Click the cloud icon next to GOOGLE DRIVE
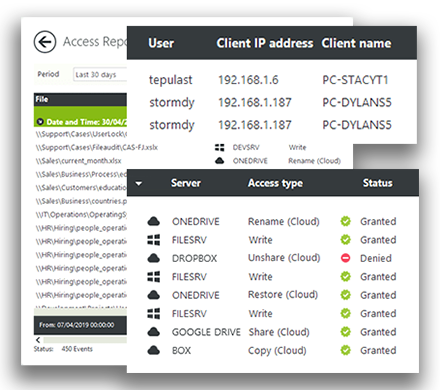 (154, 332)
